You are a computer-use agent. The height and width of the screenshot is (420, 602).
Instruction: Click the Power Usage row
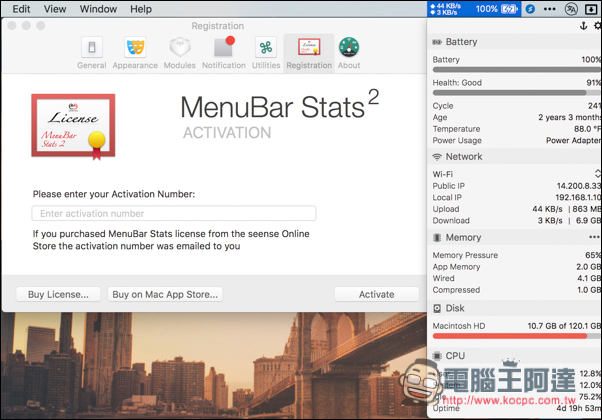(x=517, y=141)
